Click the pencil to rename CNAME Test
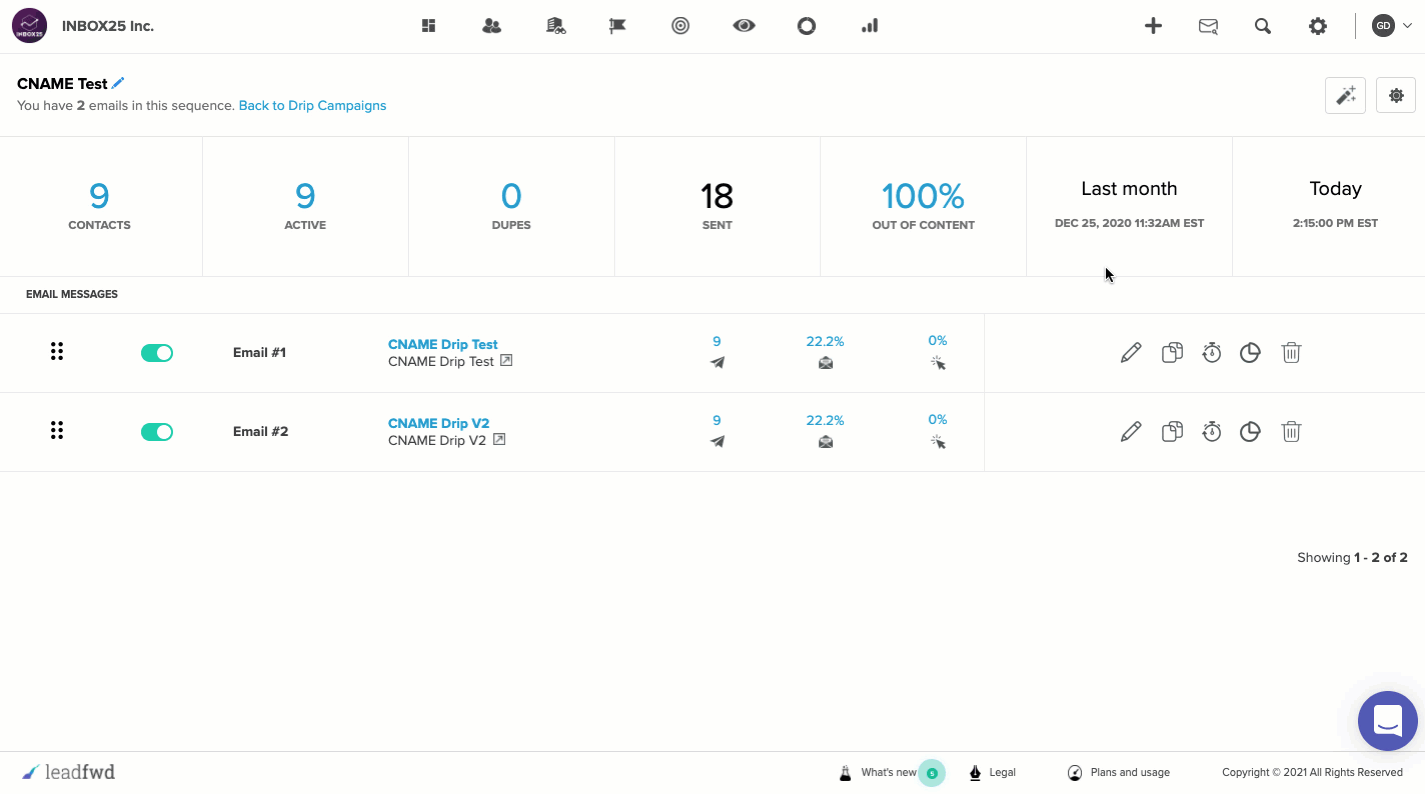Image resolution: width=1425 pixels, height=794 pixels. (x=118, y=83)
